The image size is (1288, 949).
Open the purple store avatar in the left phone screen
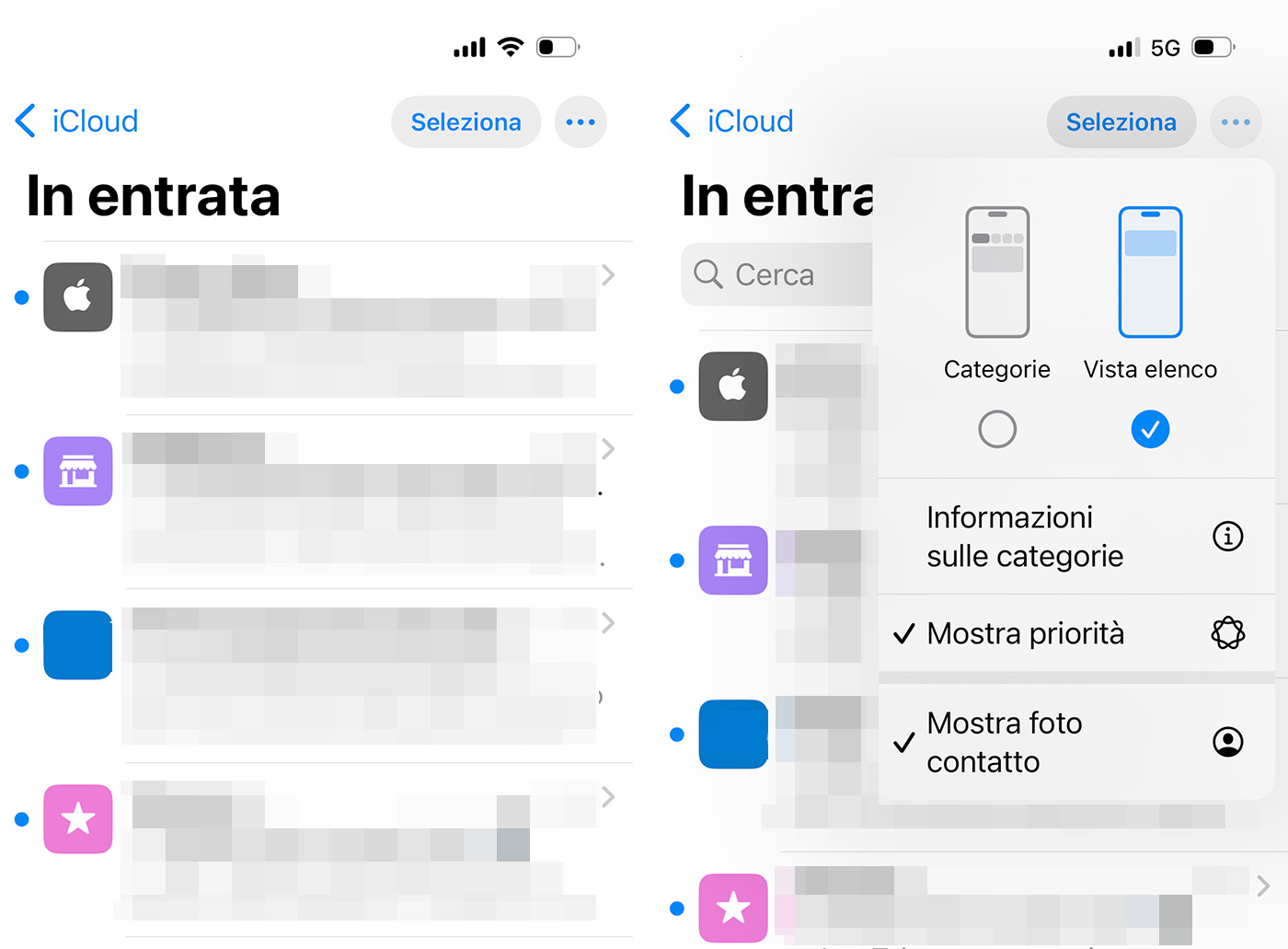(x=78, y=471)
